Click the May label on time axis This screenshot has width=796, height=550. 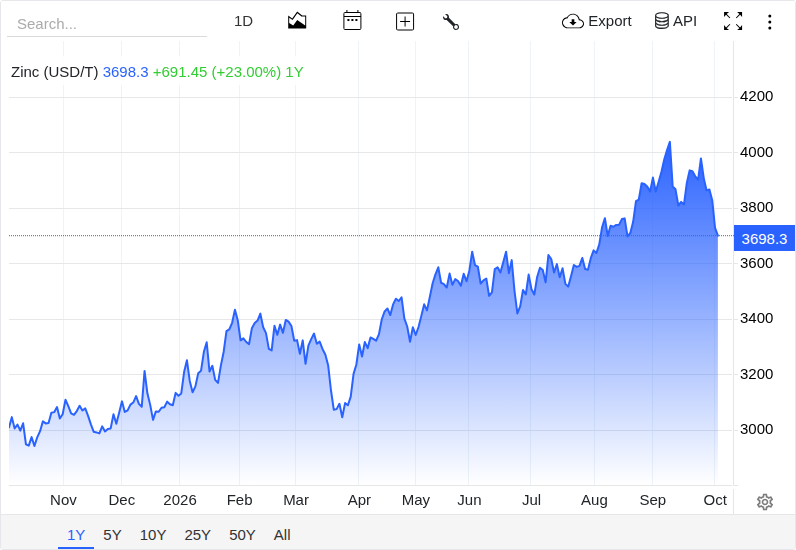tap(416, 500)
